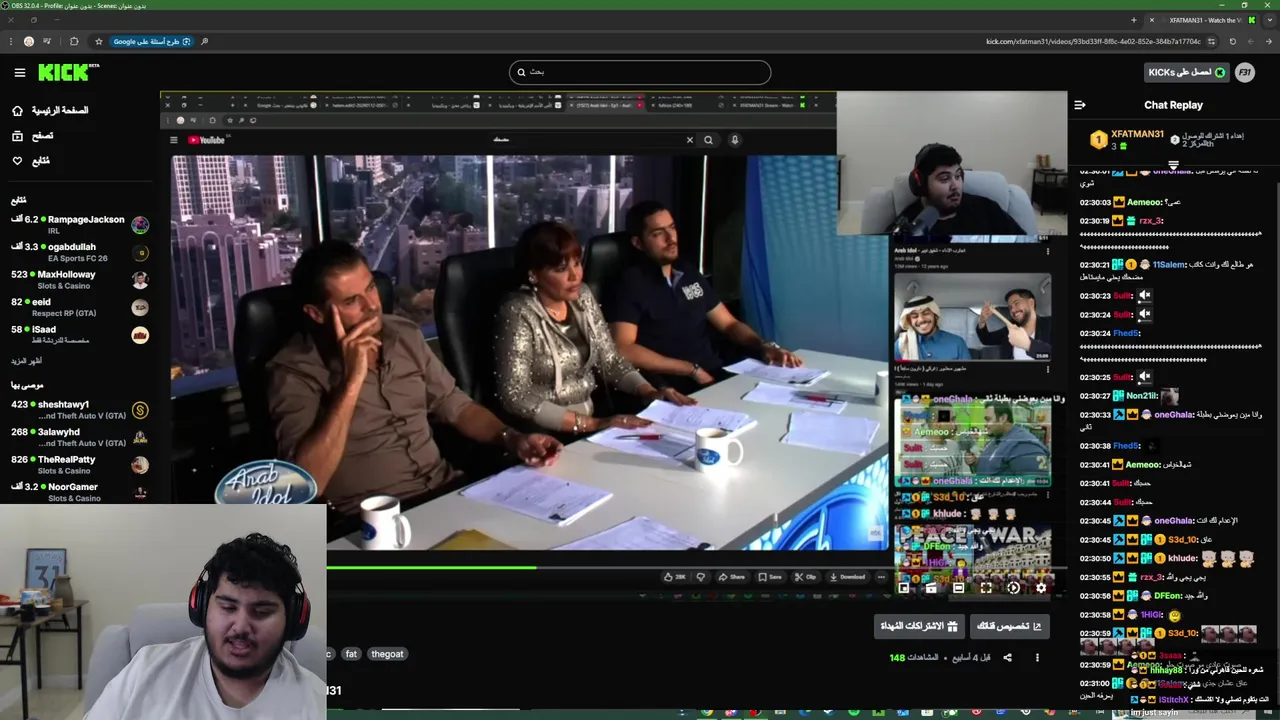Open the browser profile avatar
Viewport: 1280px width, 720px height.
click(x=28, y=41)
